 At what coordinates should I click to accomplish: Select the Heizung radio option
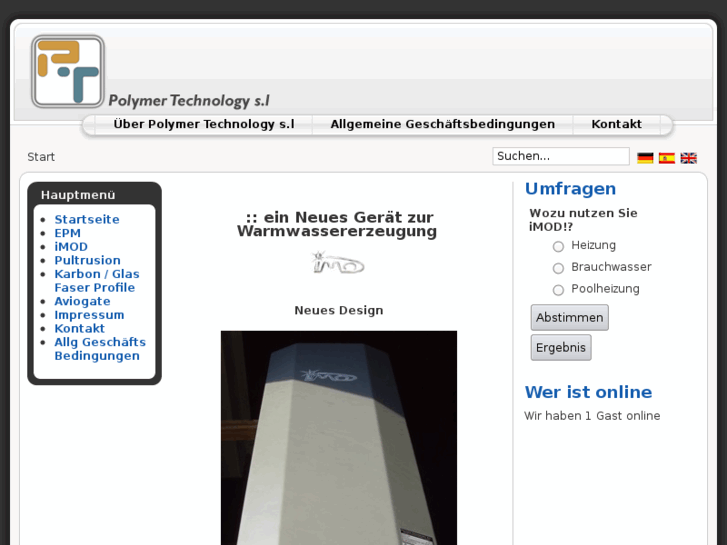(558, 246)
